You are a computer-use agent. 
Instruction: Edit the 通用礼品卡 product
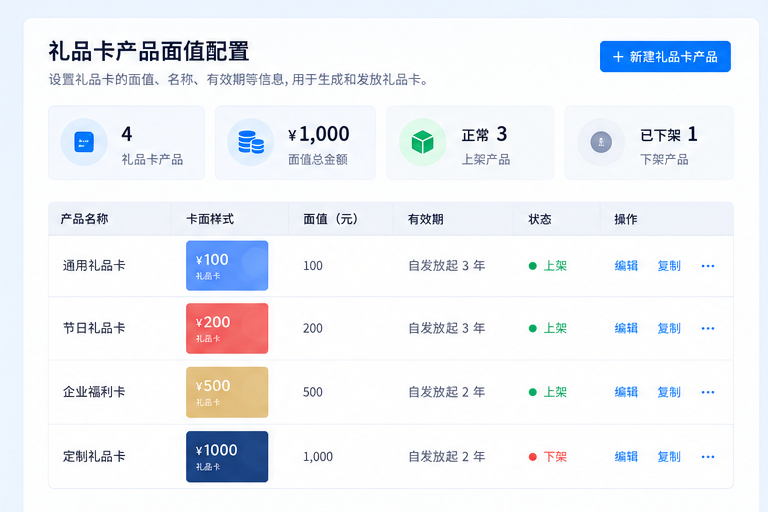tap(626, 266)
